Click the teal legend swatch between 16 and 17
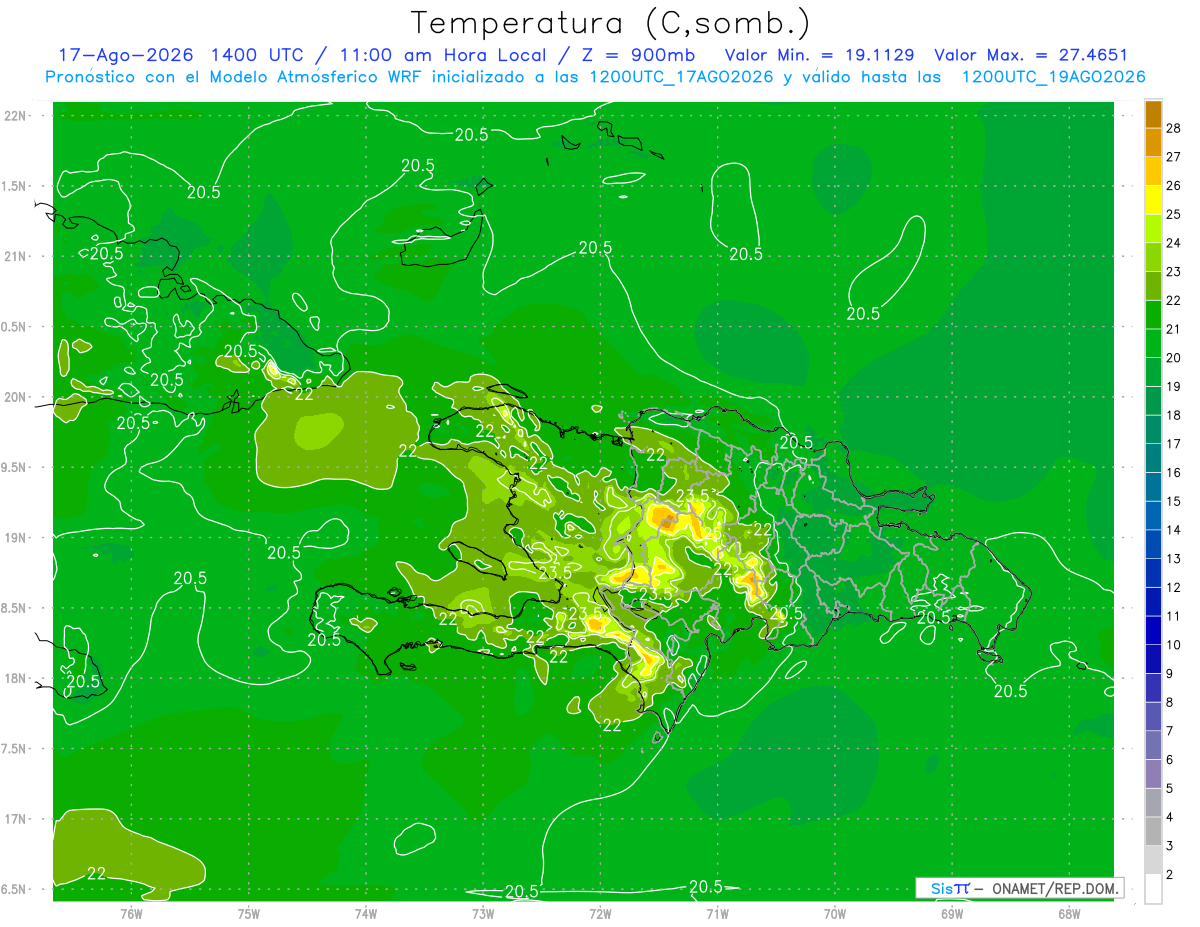The image size is (1200, 927). click(1153, 459)
